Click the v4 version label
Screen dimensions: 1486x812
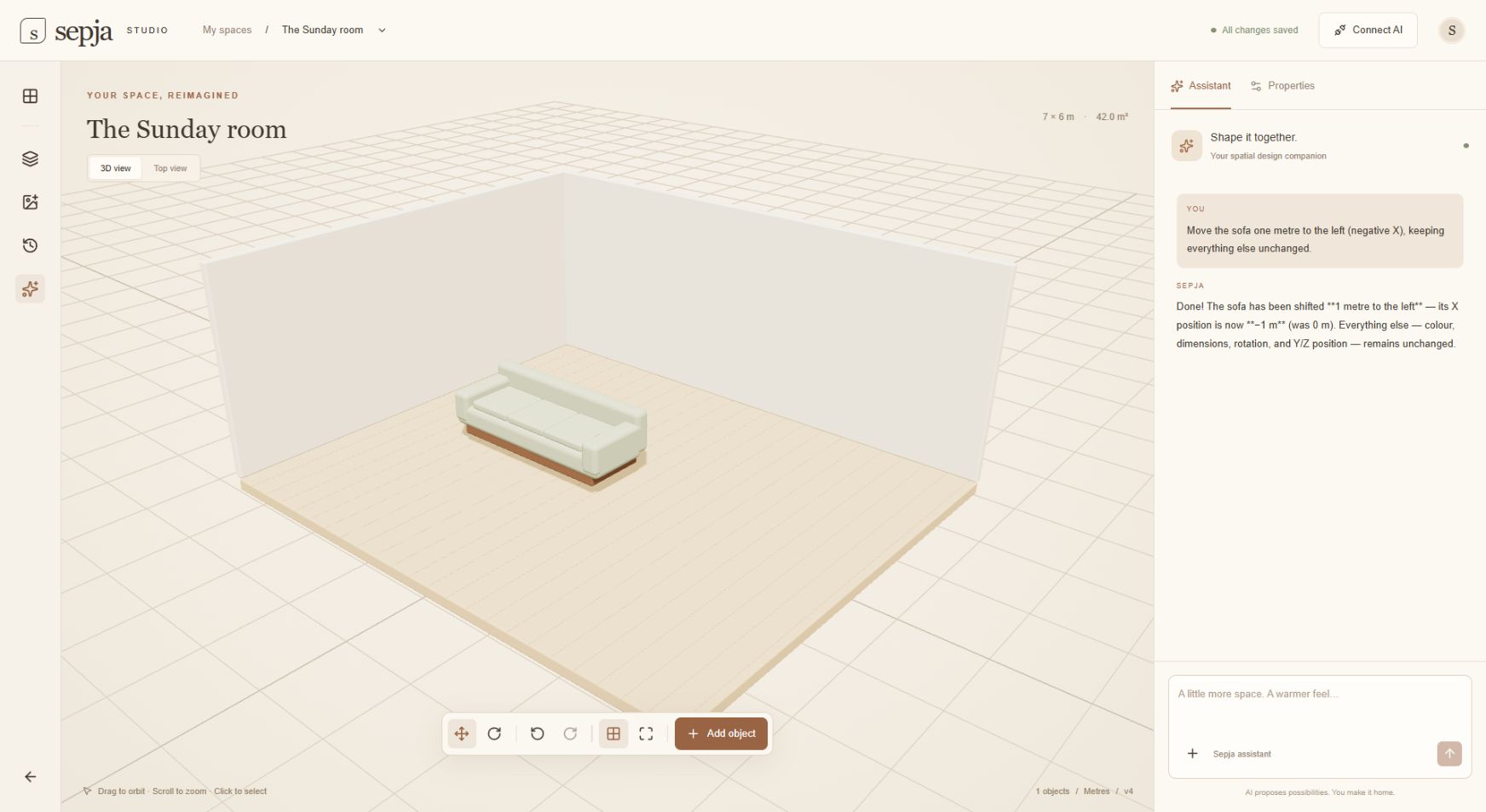1128,792
